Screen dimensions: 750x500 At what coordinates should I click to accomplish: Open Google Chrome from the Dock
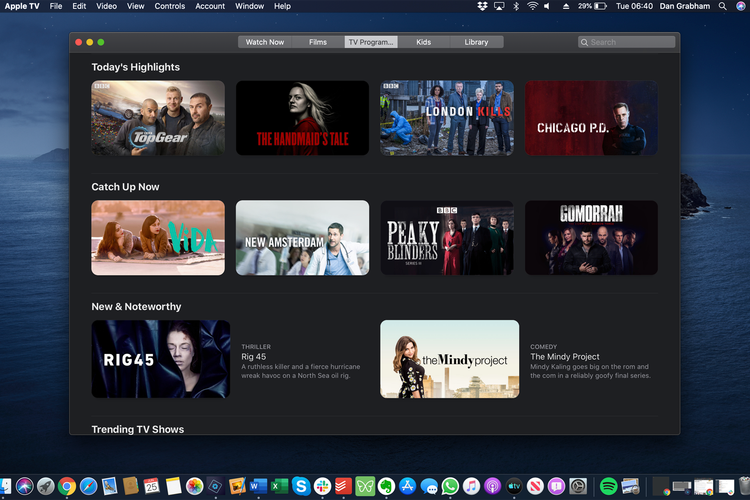point(67,487)
